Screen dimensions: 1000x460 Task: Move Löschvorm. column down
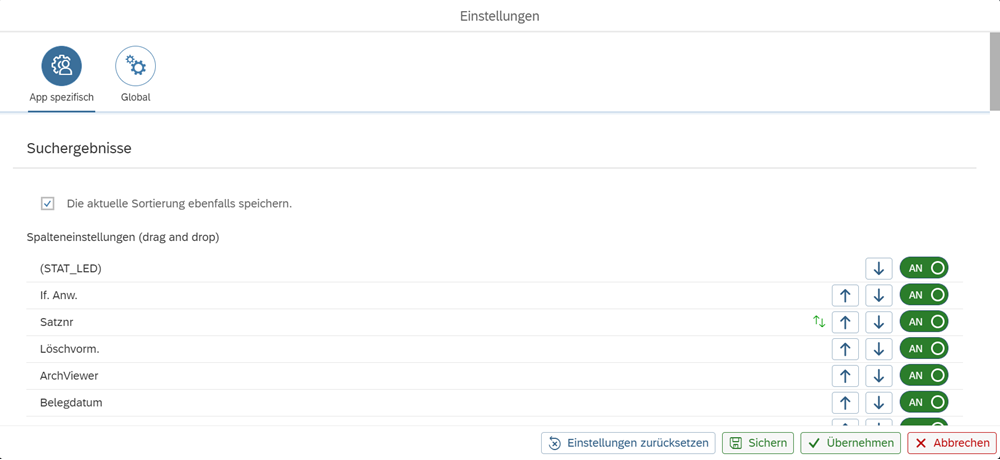[x=879, y=349]
